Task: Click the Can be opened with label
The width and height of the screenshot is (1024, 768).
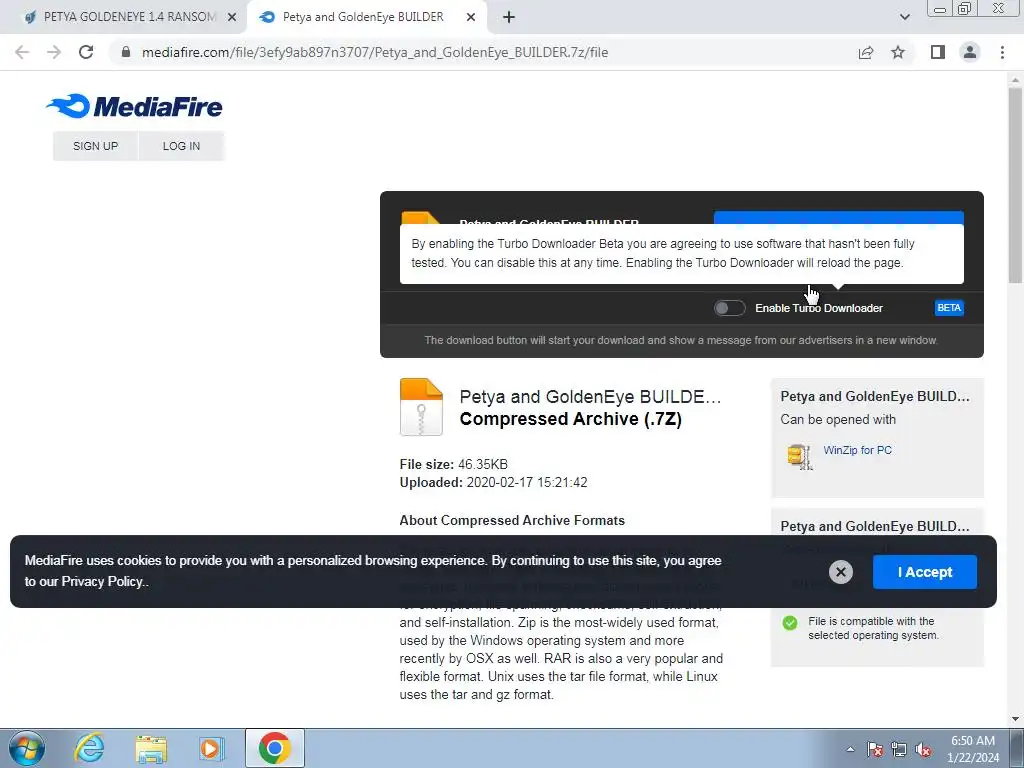Action: coord(838,419)
